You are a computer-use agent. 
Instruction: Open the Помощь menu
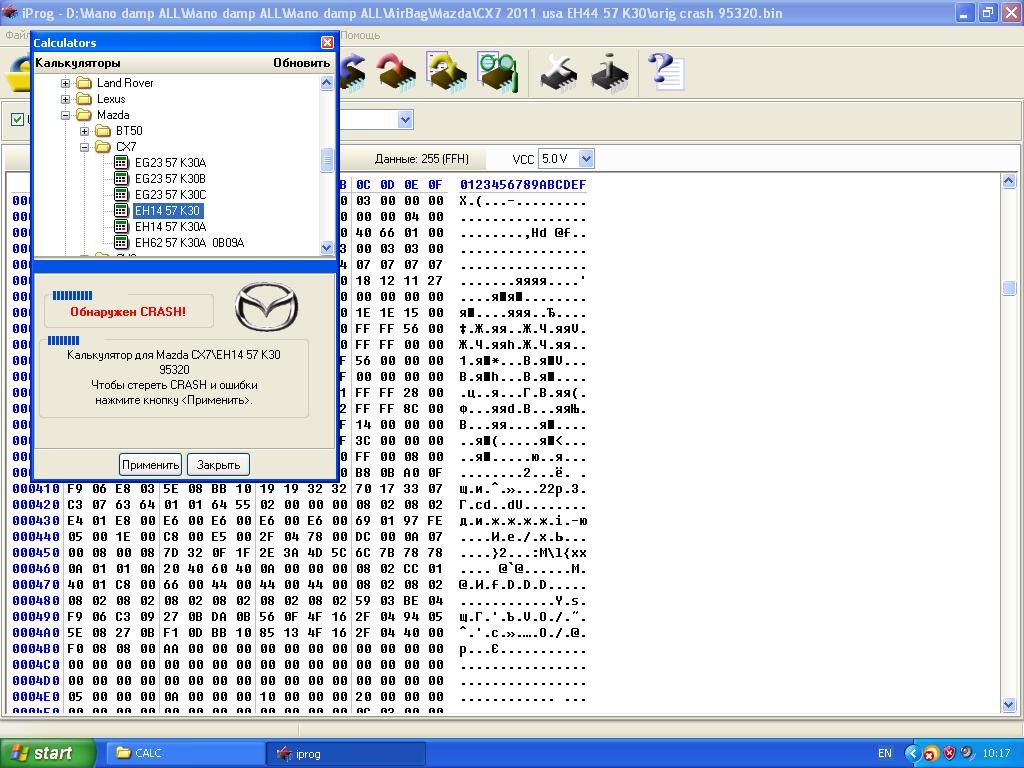click(x=359, y=35)
